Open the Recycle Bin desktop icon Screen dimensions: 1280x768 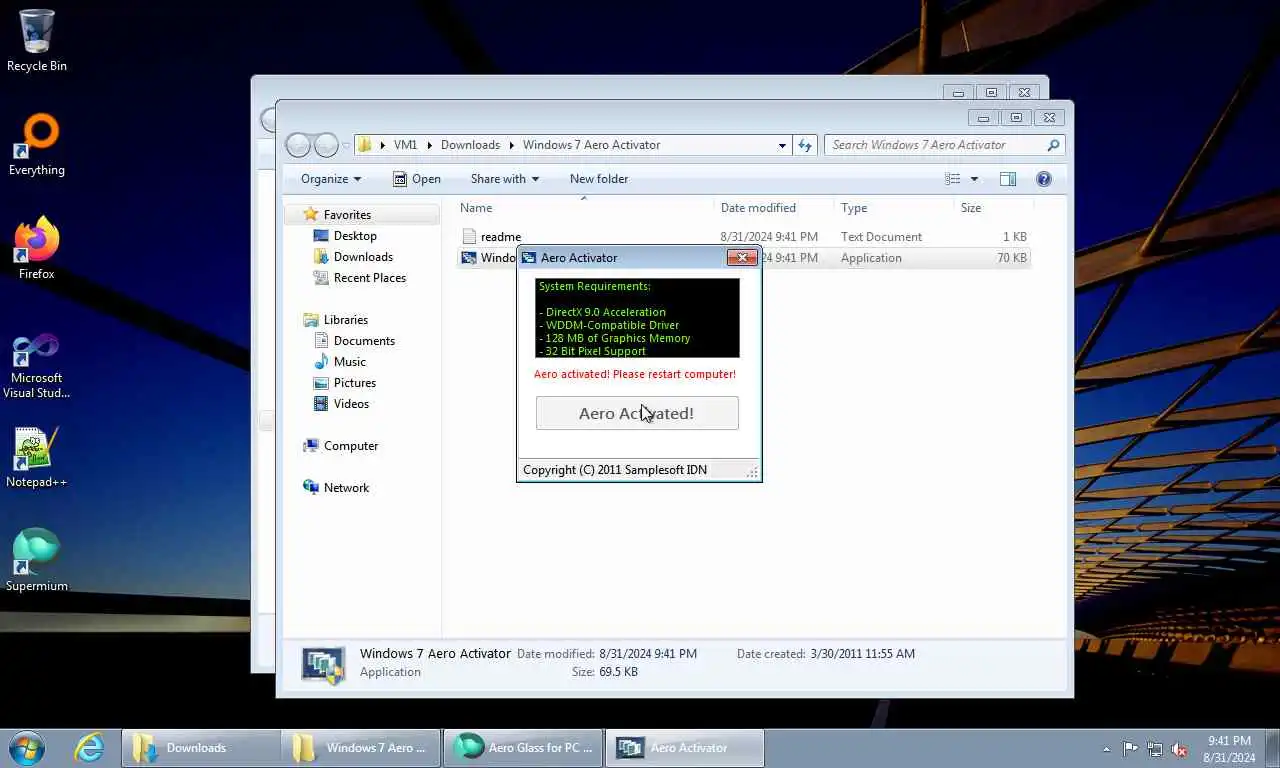(x=37, y=41)
